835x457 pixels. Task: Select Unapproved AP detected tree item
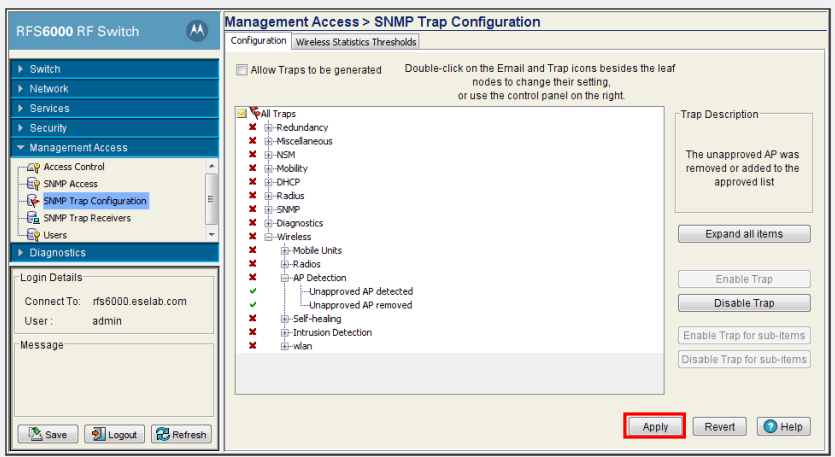pyautogui.click(x=361, y=291)
